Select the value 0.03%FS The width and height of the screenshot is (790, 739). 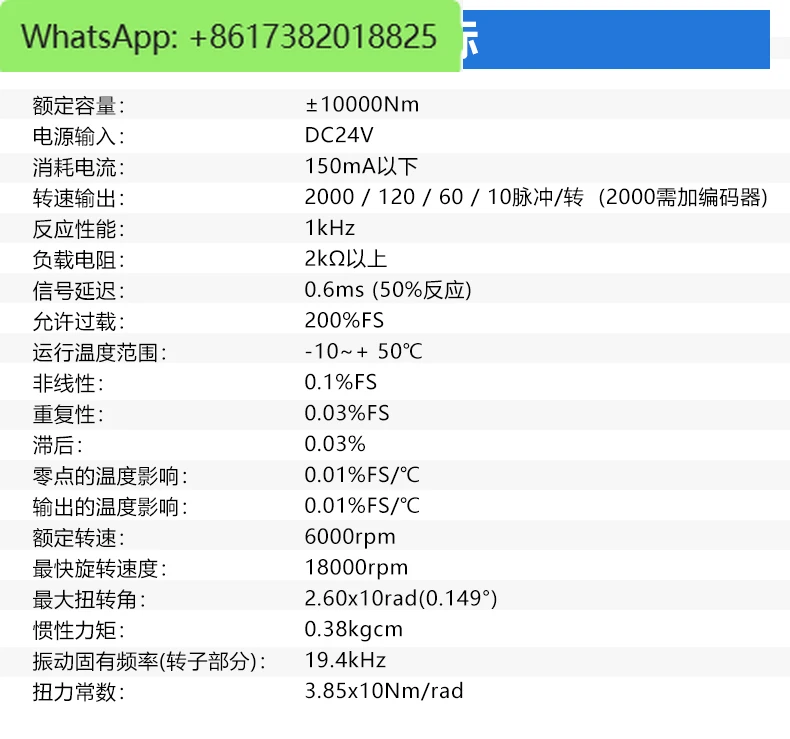(347, 413)
